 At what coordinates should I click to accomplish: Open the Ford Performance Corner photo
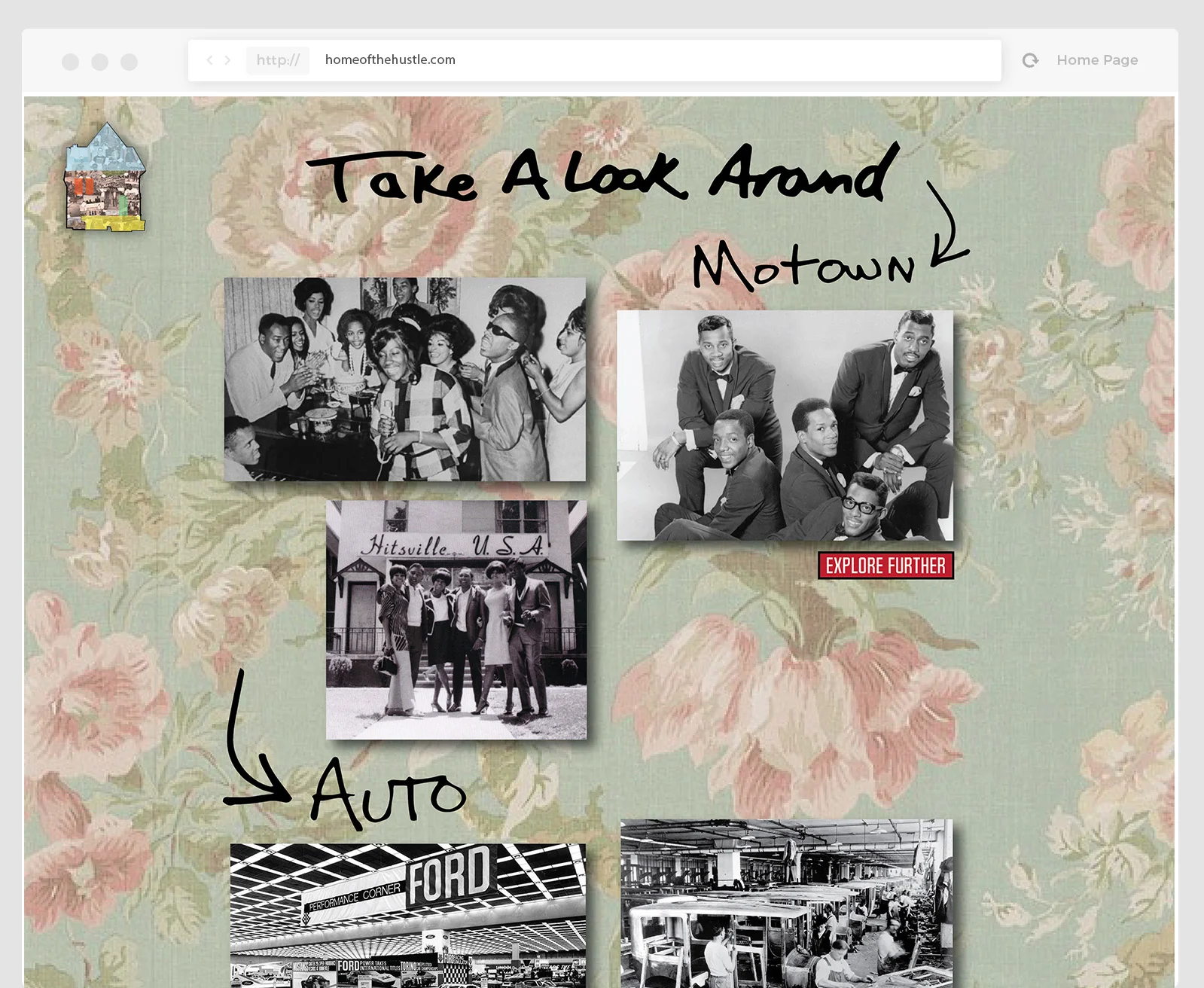point(408,916)
